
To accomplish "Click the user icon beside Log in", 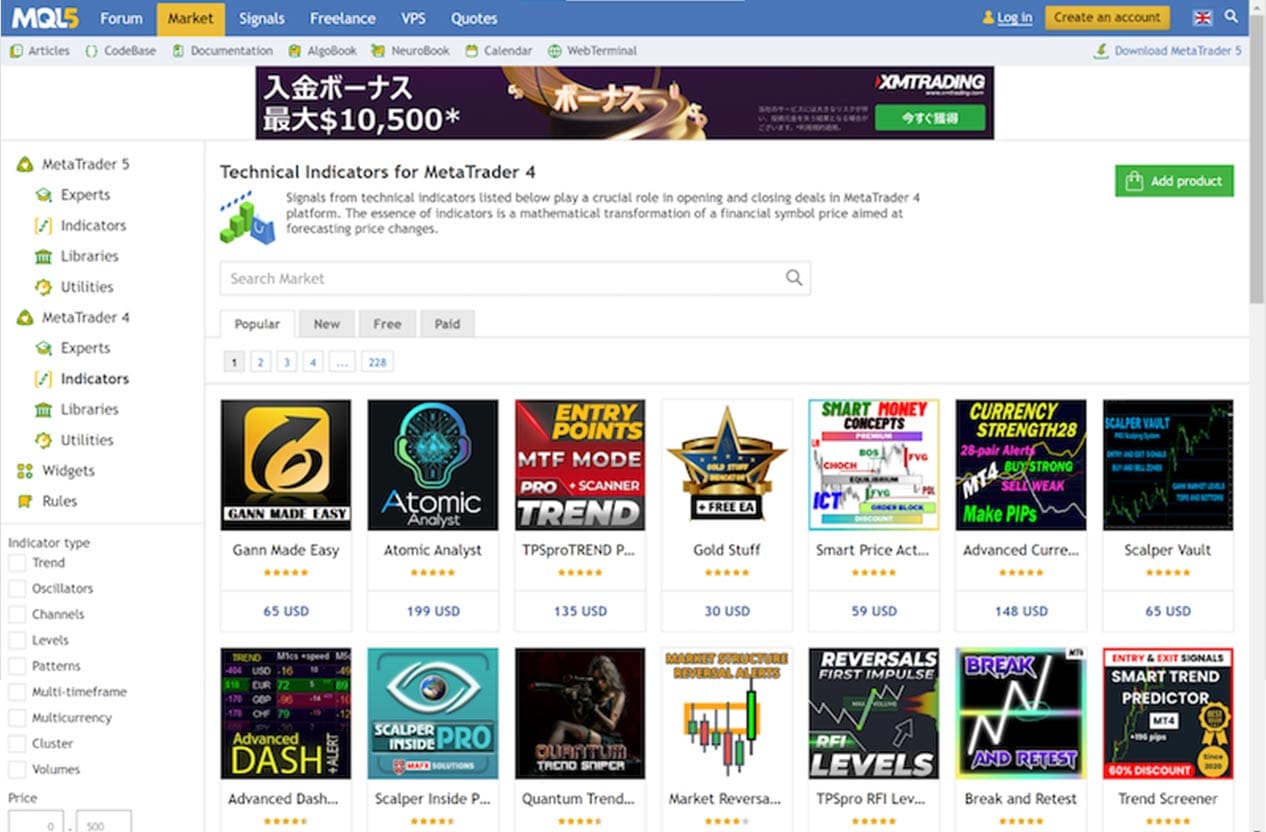I will pos(988,18).
